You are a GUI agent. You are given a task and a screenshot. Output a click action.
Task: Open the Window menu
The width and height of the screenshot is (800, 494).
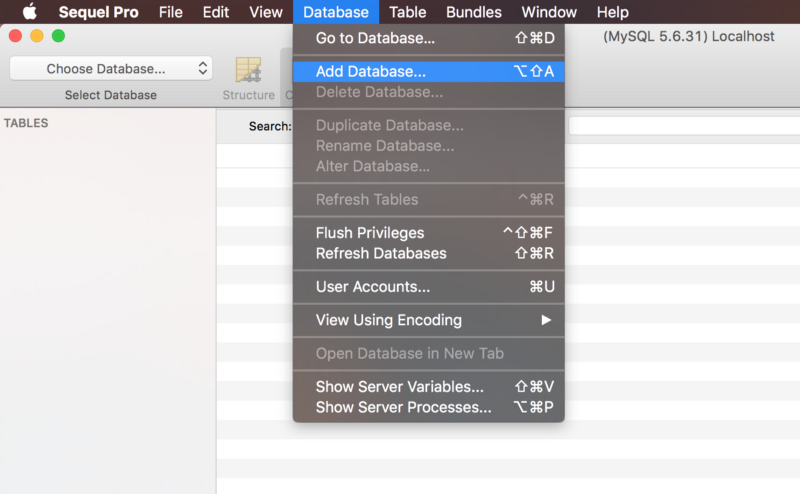coord(549,12)
